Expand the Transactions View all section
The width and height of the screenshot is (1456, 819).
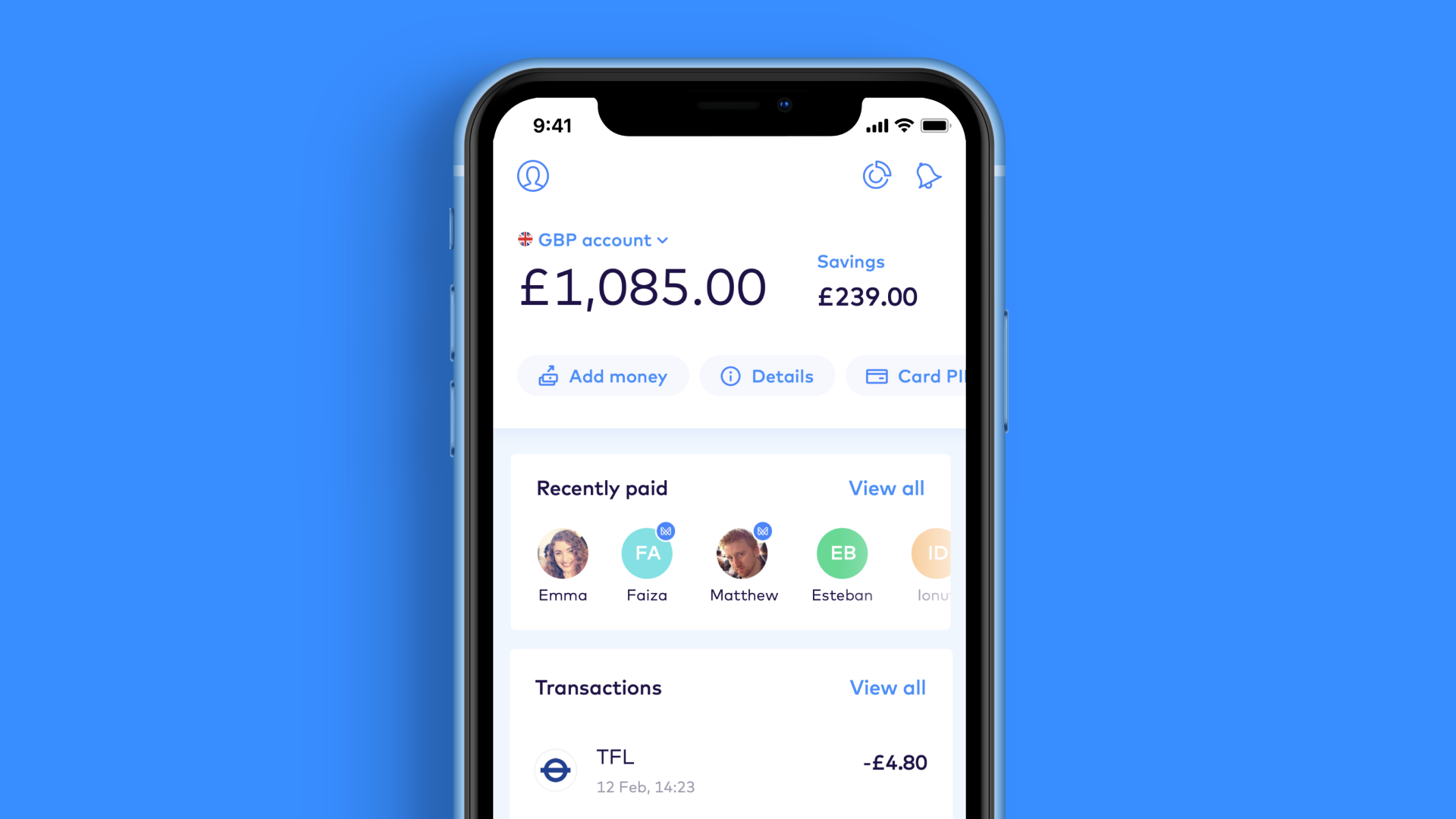(887, 687)
